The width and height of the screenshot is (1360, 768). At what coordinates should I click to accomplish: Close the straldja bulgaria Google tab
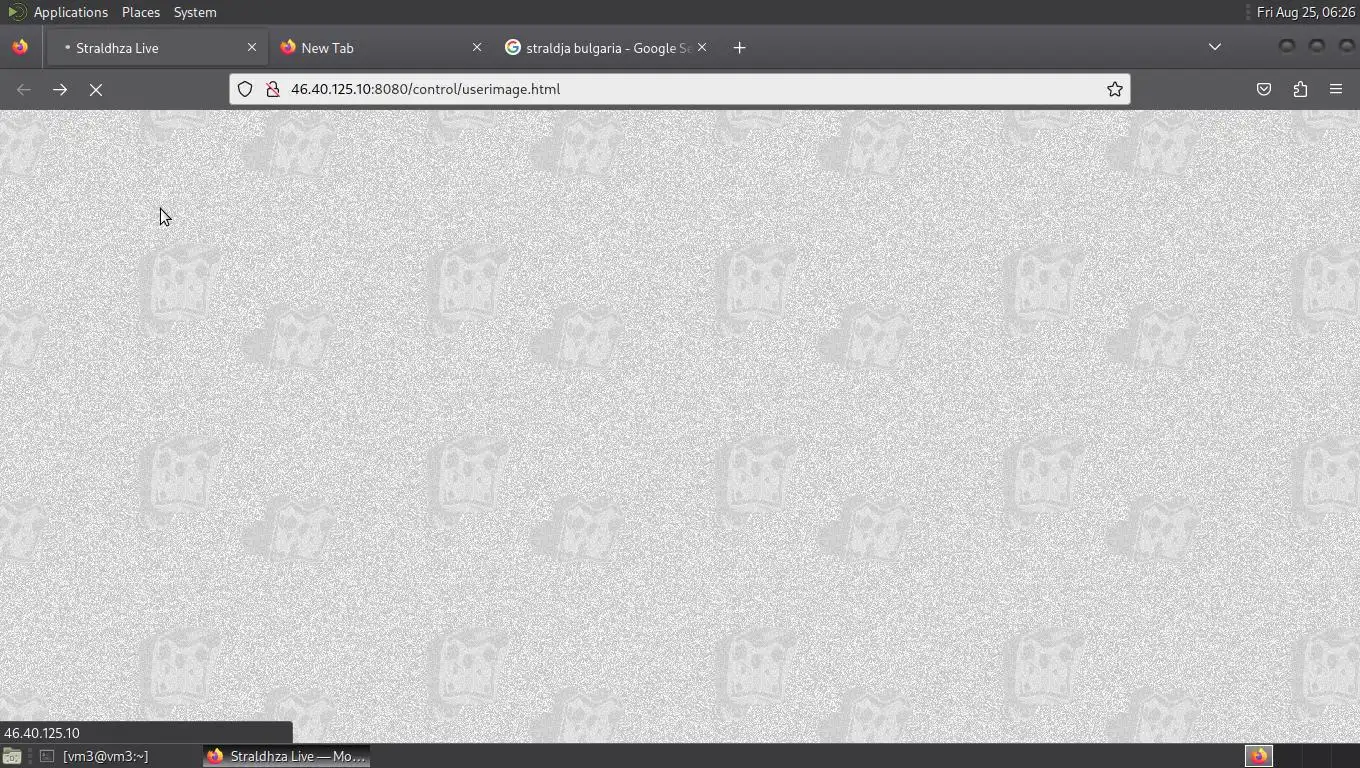[701, 47]
